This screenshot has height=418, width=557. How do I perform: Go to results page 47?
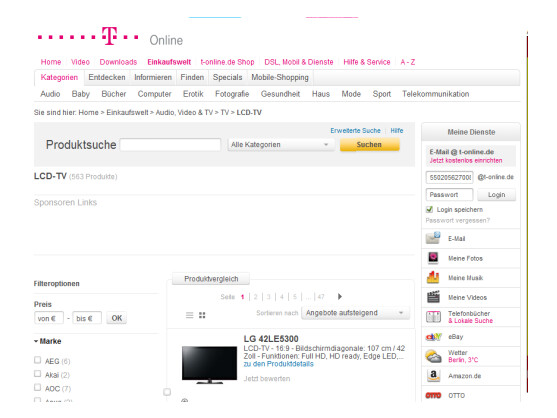point(321,297)
